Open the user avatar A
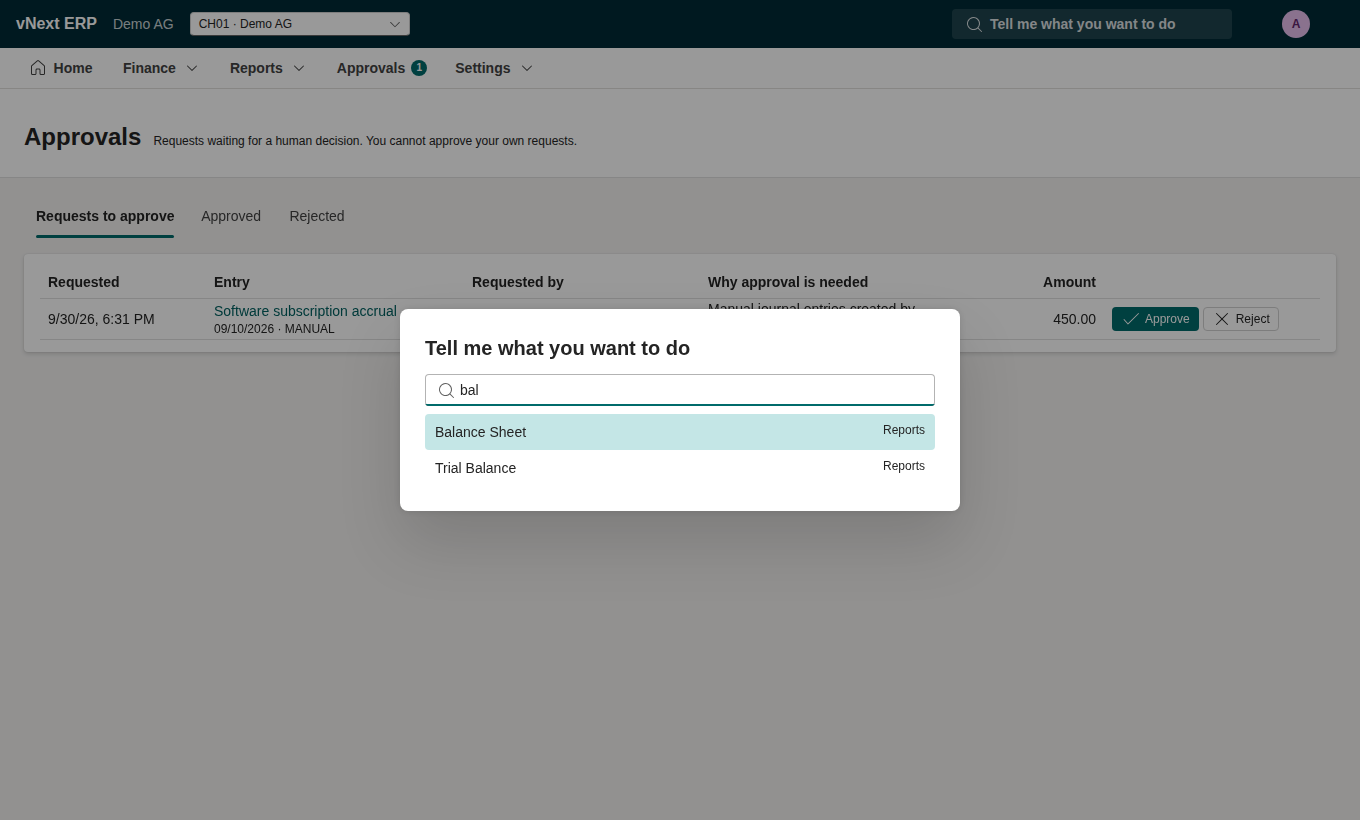The width and height of the screenshot is (1360, 820). (1296, 24)
